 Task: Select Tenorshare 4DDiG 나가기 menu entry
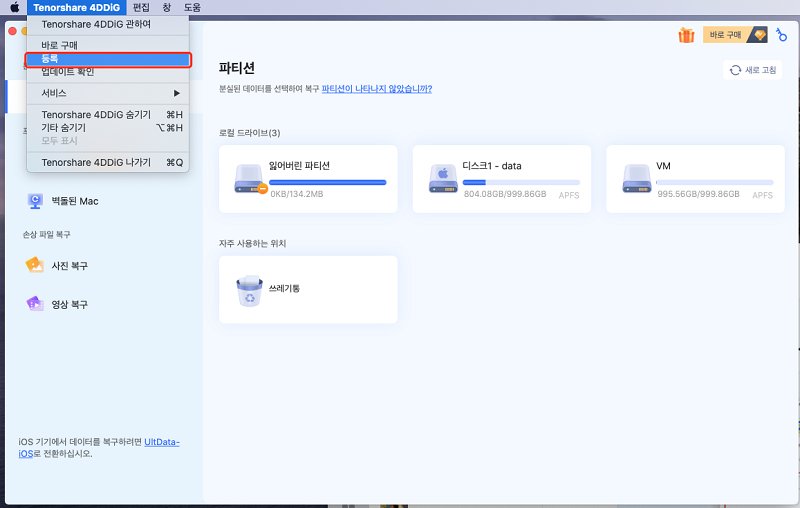(108, 162)
